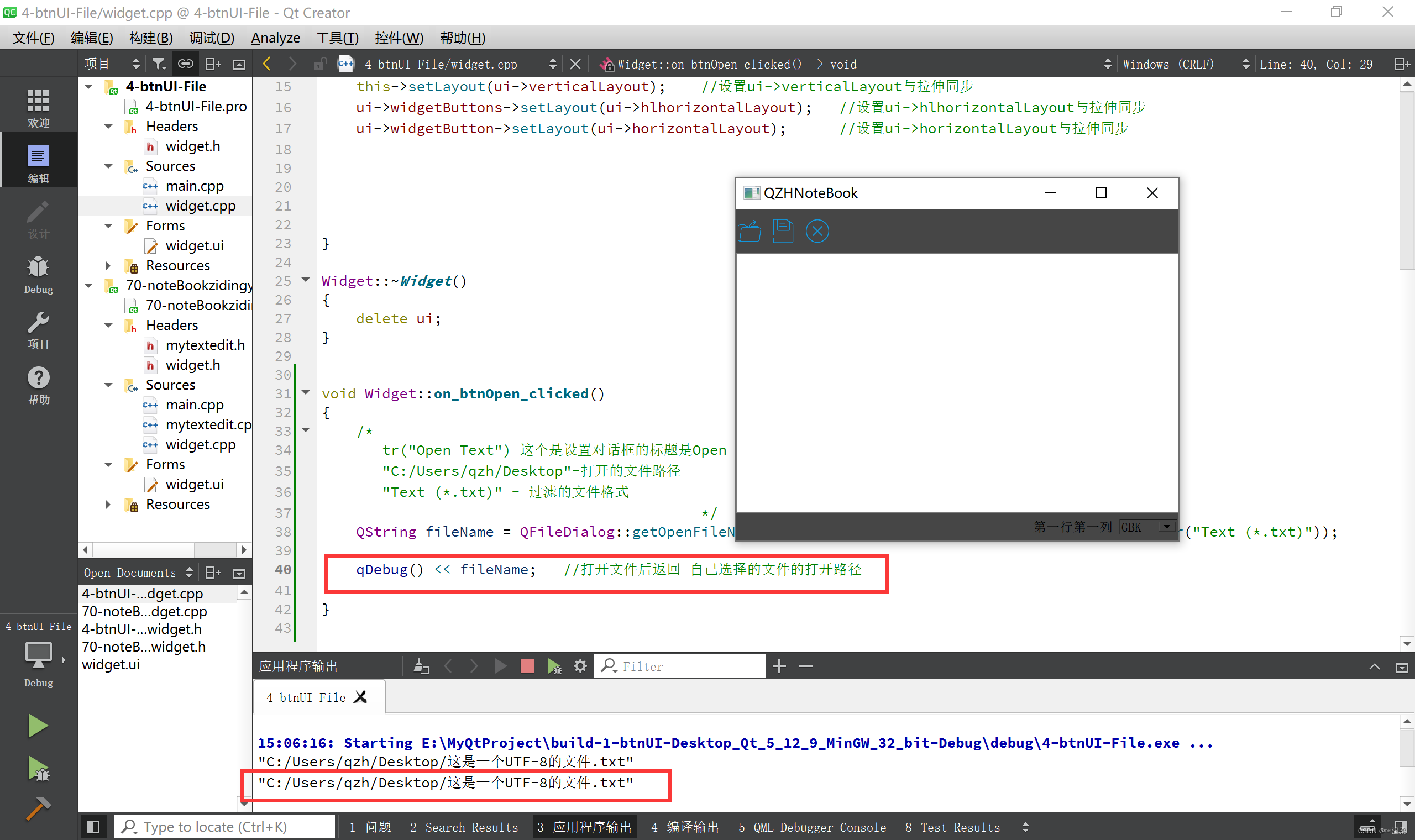Open the 构建(B) menu
The image size is (1415, 840).
(x=151, y=38)
